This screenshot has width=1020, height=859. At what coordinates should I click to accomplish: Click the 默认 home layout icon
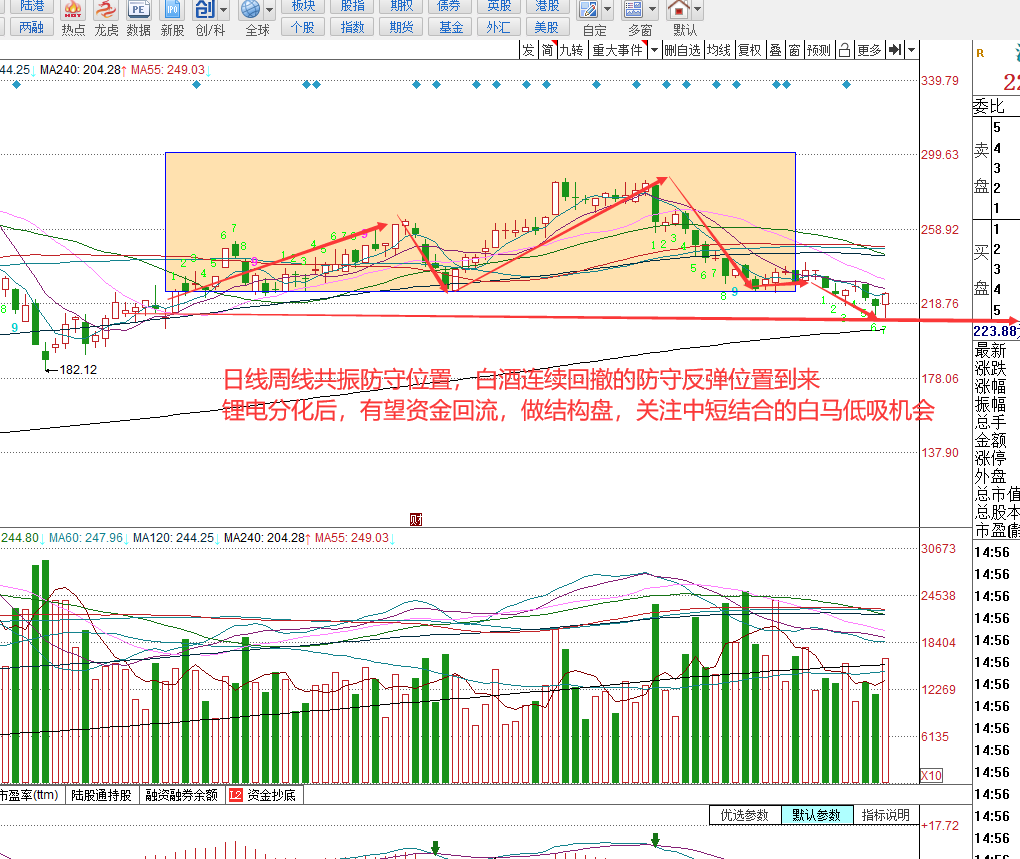(678, 10)
